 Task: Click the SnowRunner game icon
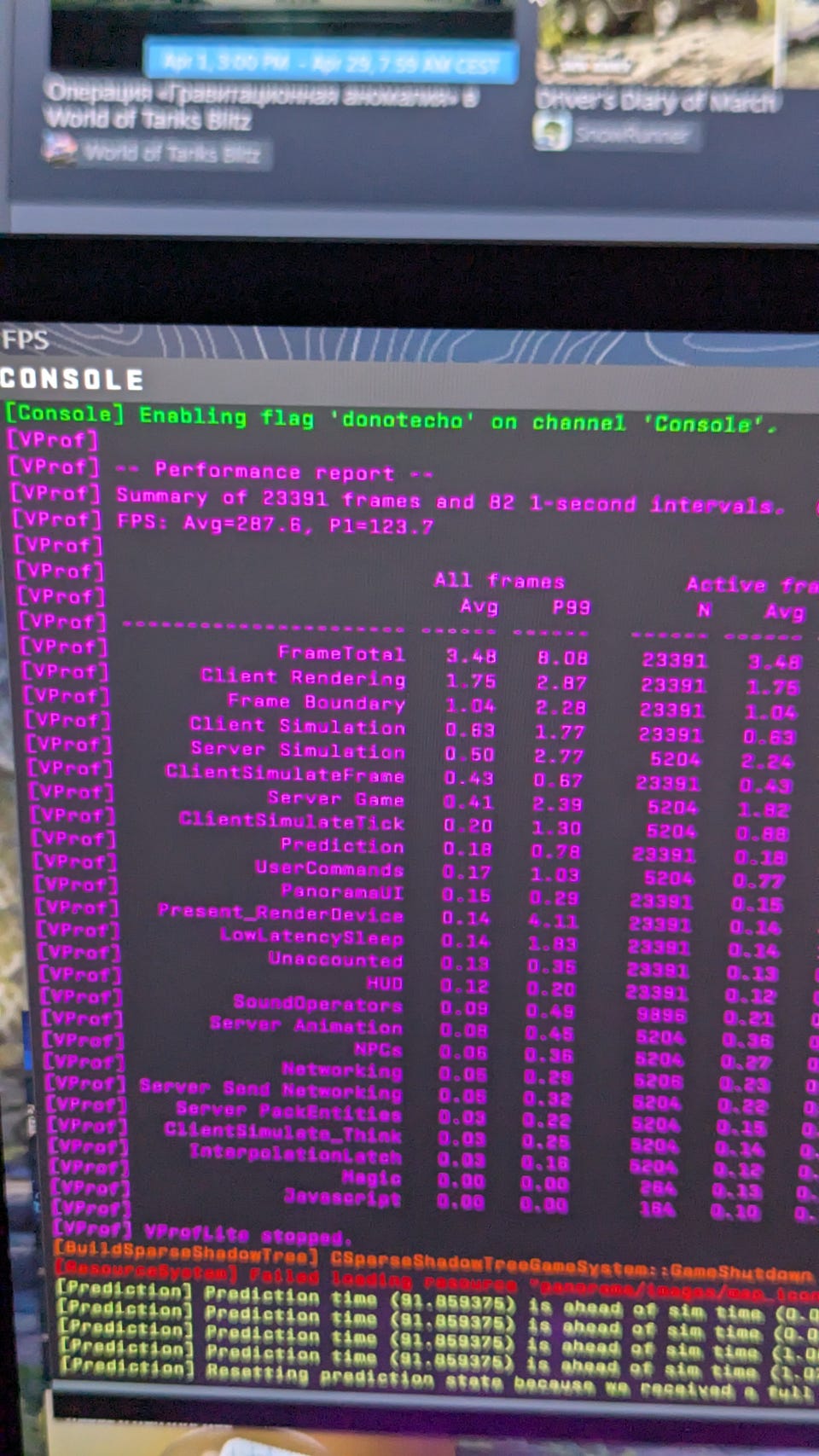(x=551, y=132)
